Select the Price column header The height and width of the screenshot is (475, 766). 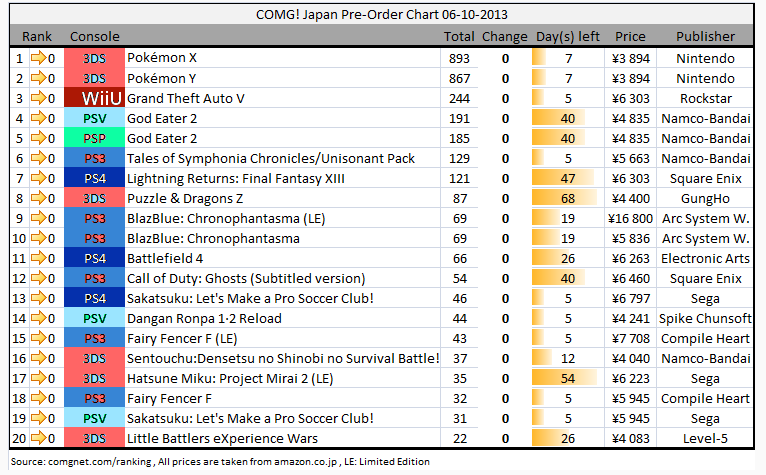pos(631,37)
